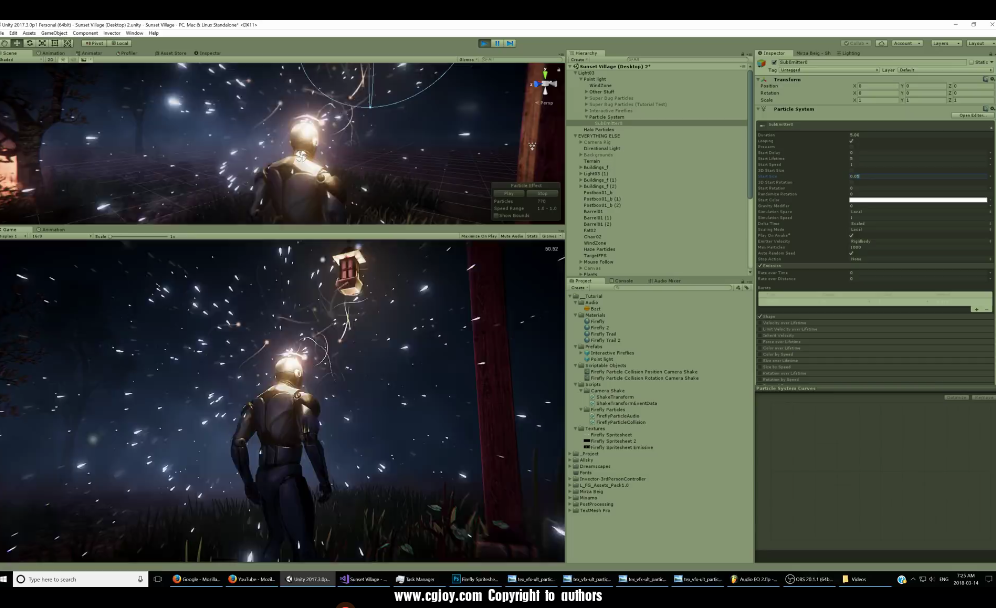Image resolution: width=996 pixels, height=608 pixels.
Task: Select the Move tool in toolbar
Action: pyautogui.click(x=17, y=43)
